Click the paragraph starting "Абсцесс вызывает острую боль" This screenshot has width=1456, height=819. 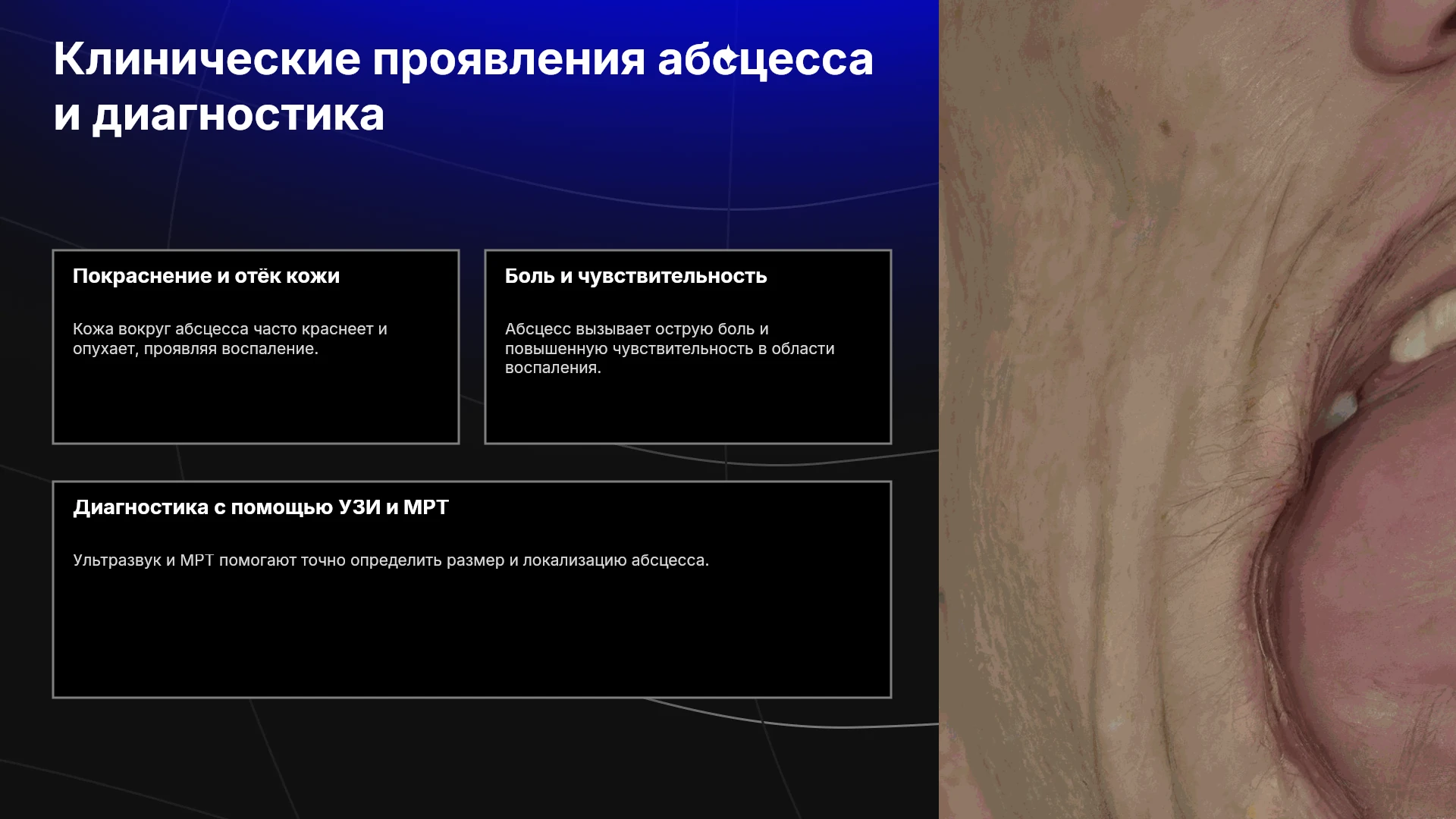[670, 348]
